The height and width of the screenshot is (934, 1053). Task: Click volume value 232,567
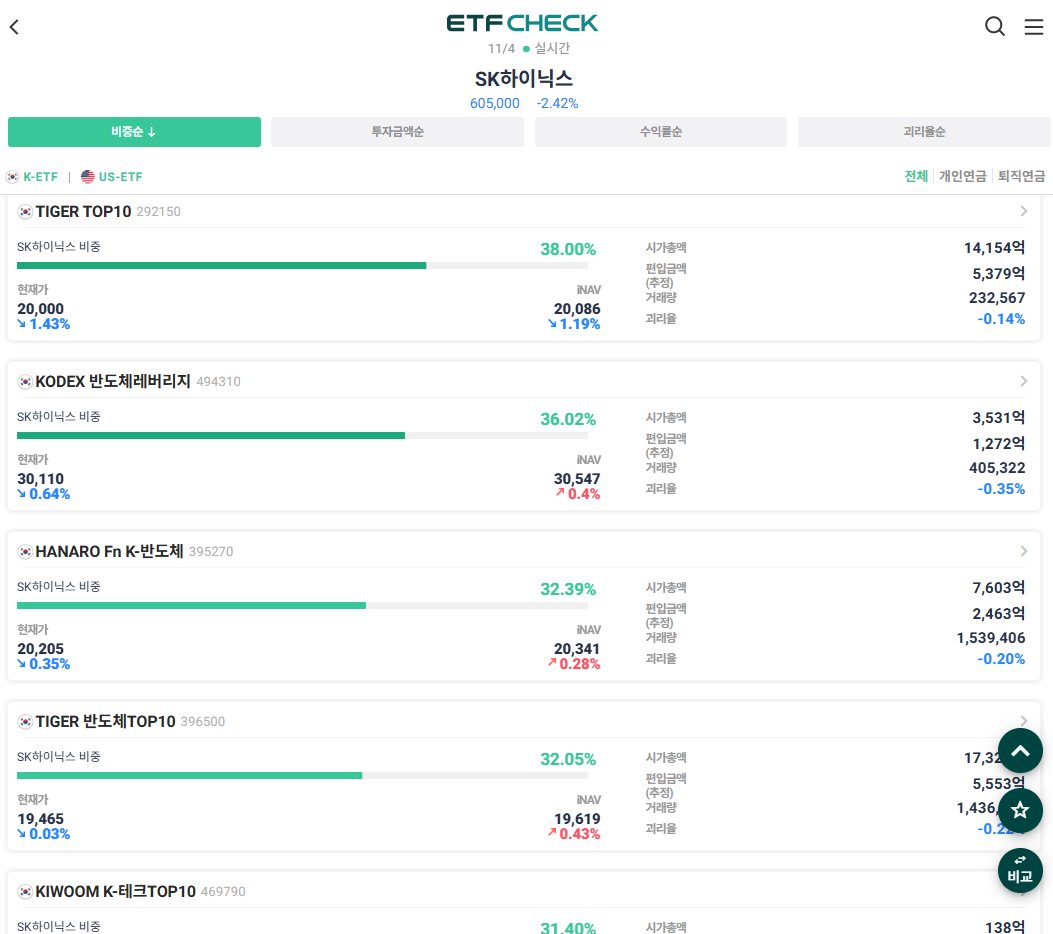(997, 298)
